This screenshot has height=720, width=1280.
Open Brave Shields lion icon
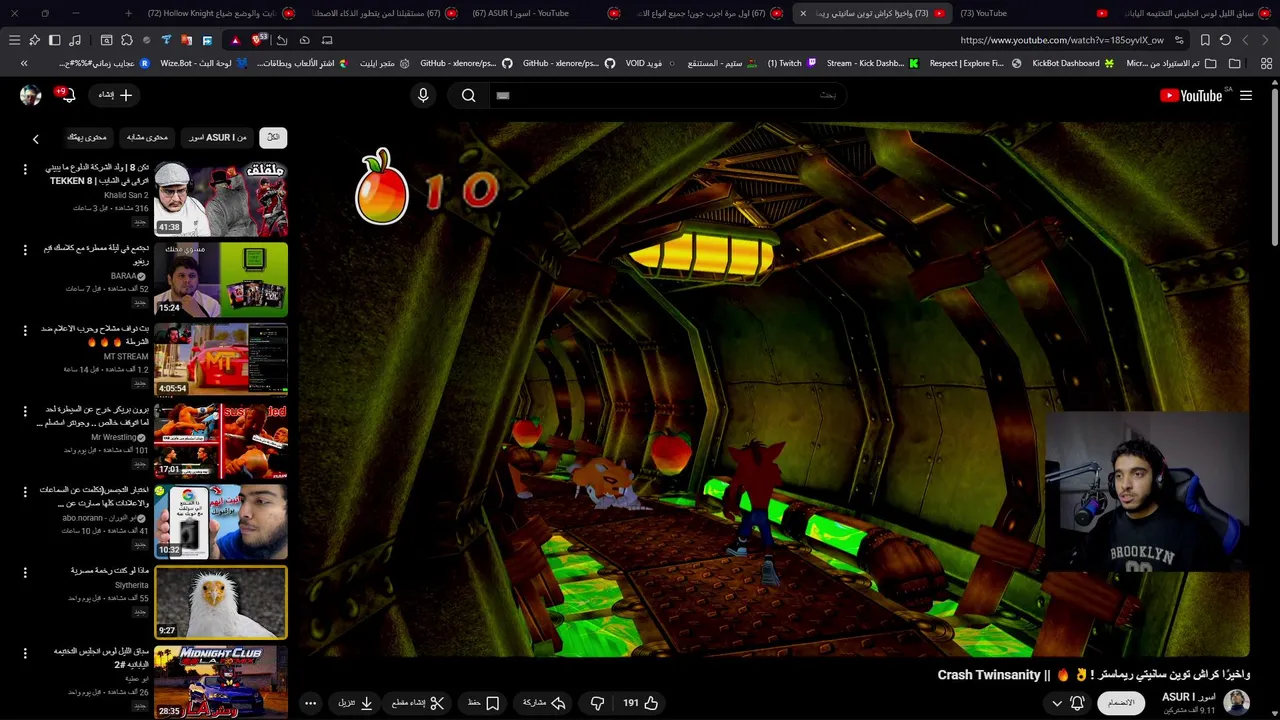pos(259,39)
